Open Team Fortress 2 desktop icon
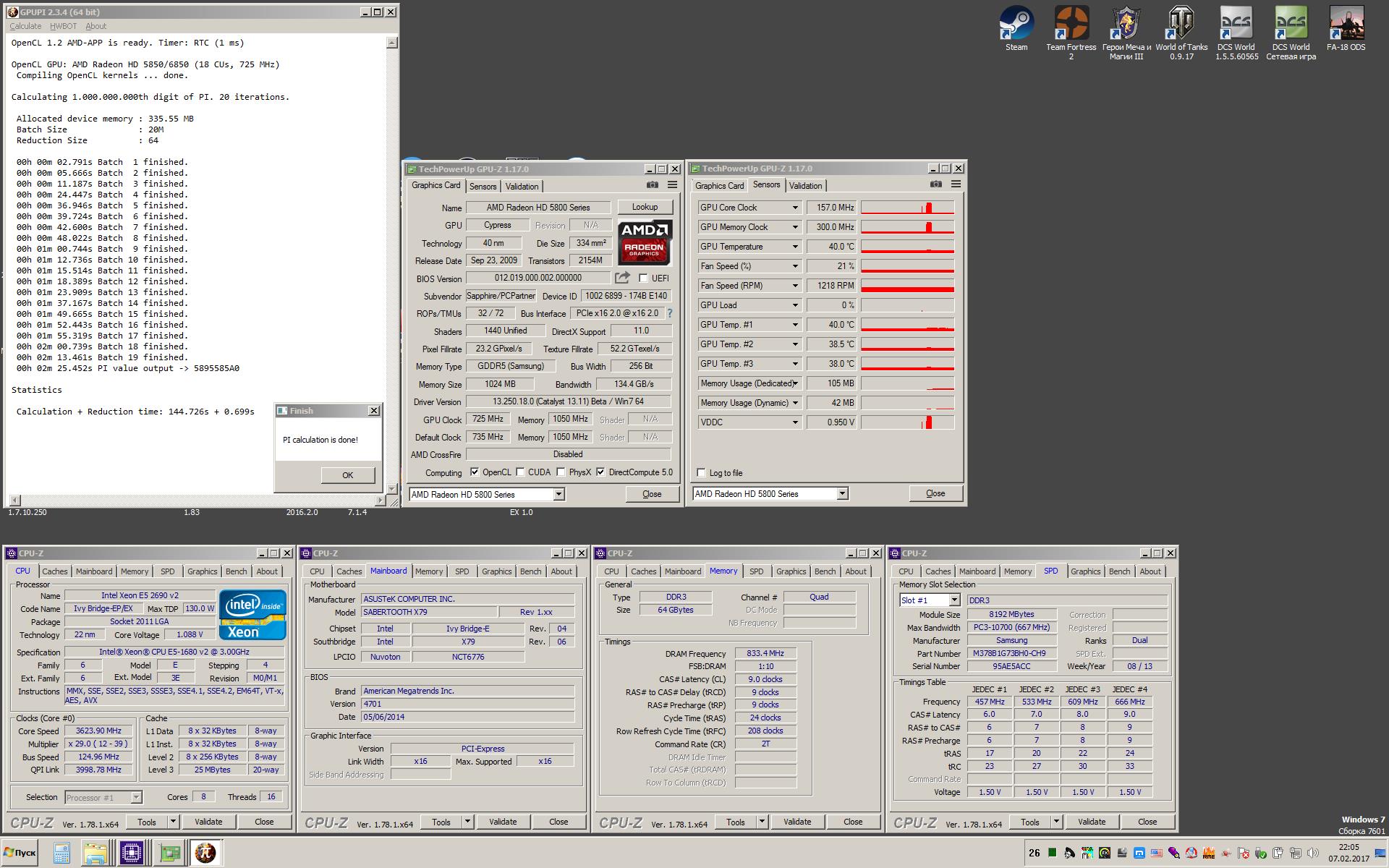Screen dimensions: 1389x868 (x=1071, y=33)
